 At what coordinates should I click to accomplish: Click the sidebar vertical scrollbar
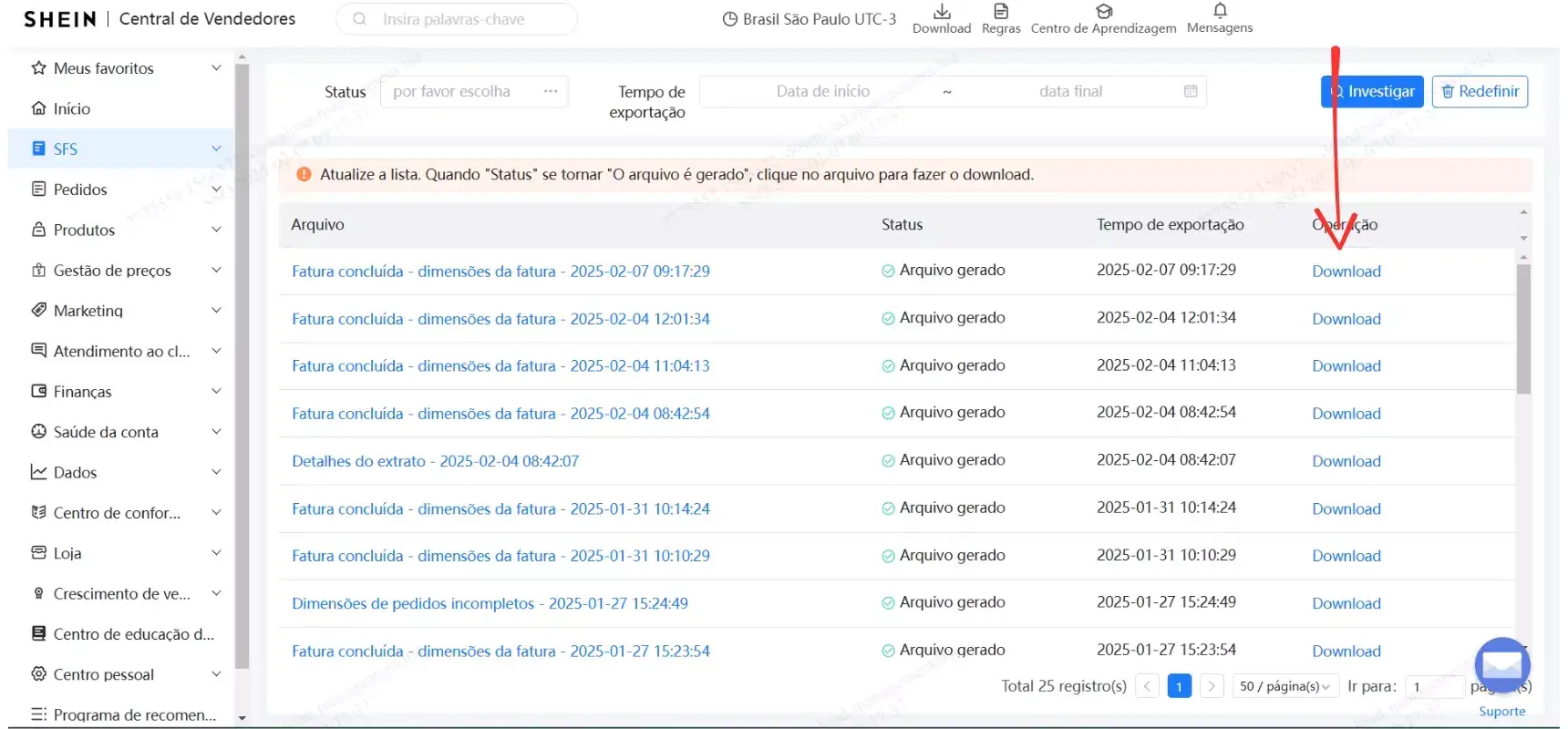pyautogui.click(x=242, y=364)
